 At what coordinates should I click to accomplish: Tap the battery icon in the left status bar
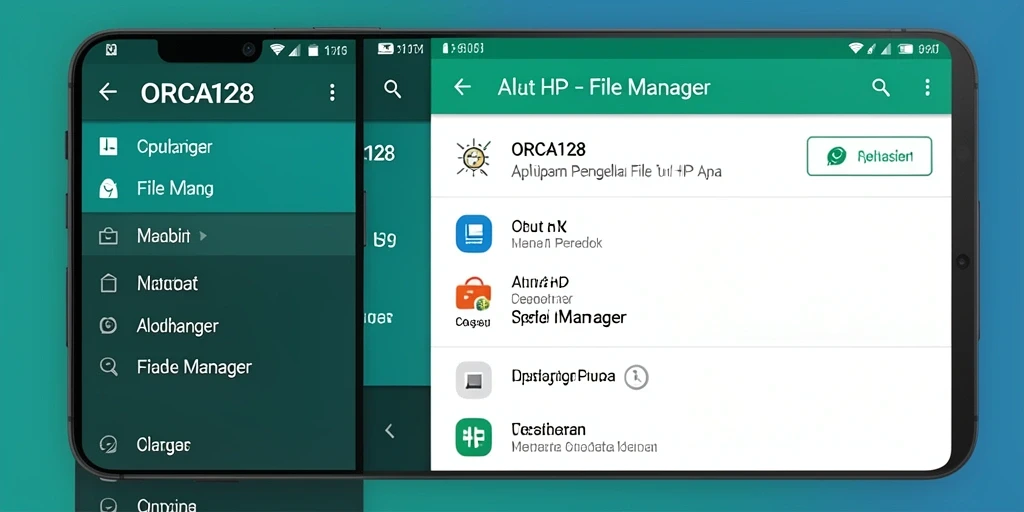click(x=313, y=50)
